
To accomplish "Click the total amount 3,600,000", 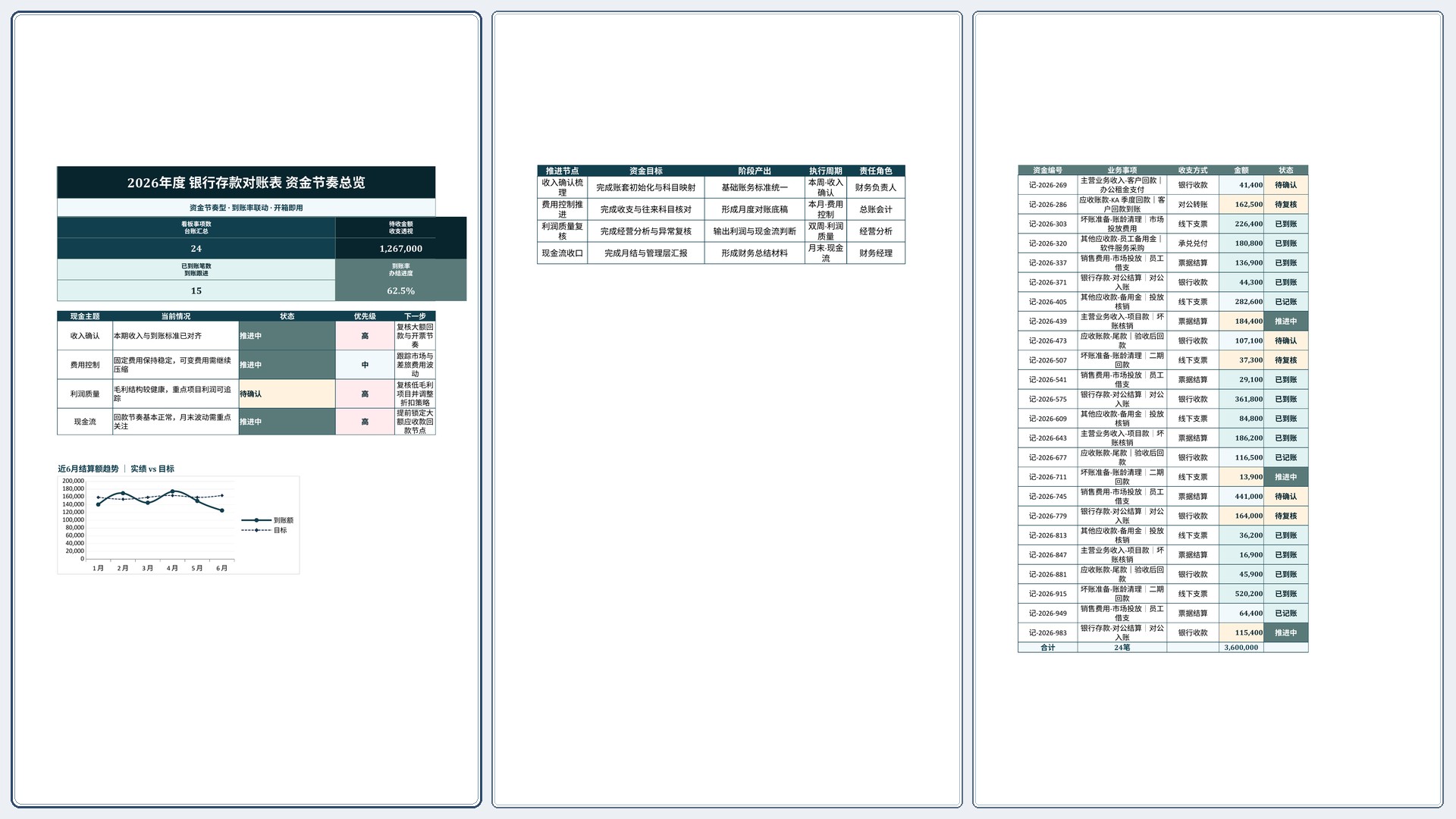I will click(1241, 648).
